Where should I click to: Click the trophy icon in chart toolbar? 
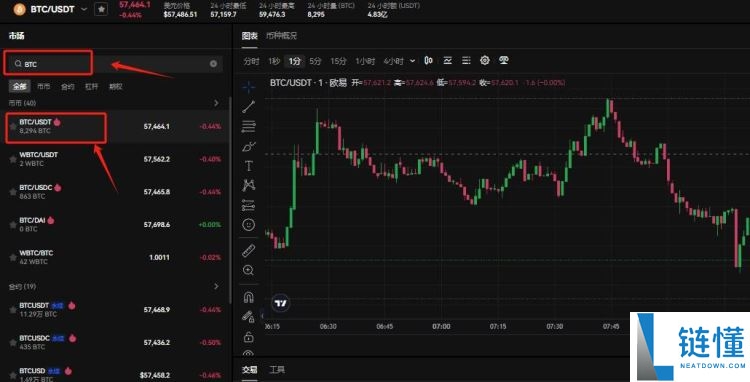click(503, 60)
